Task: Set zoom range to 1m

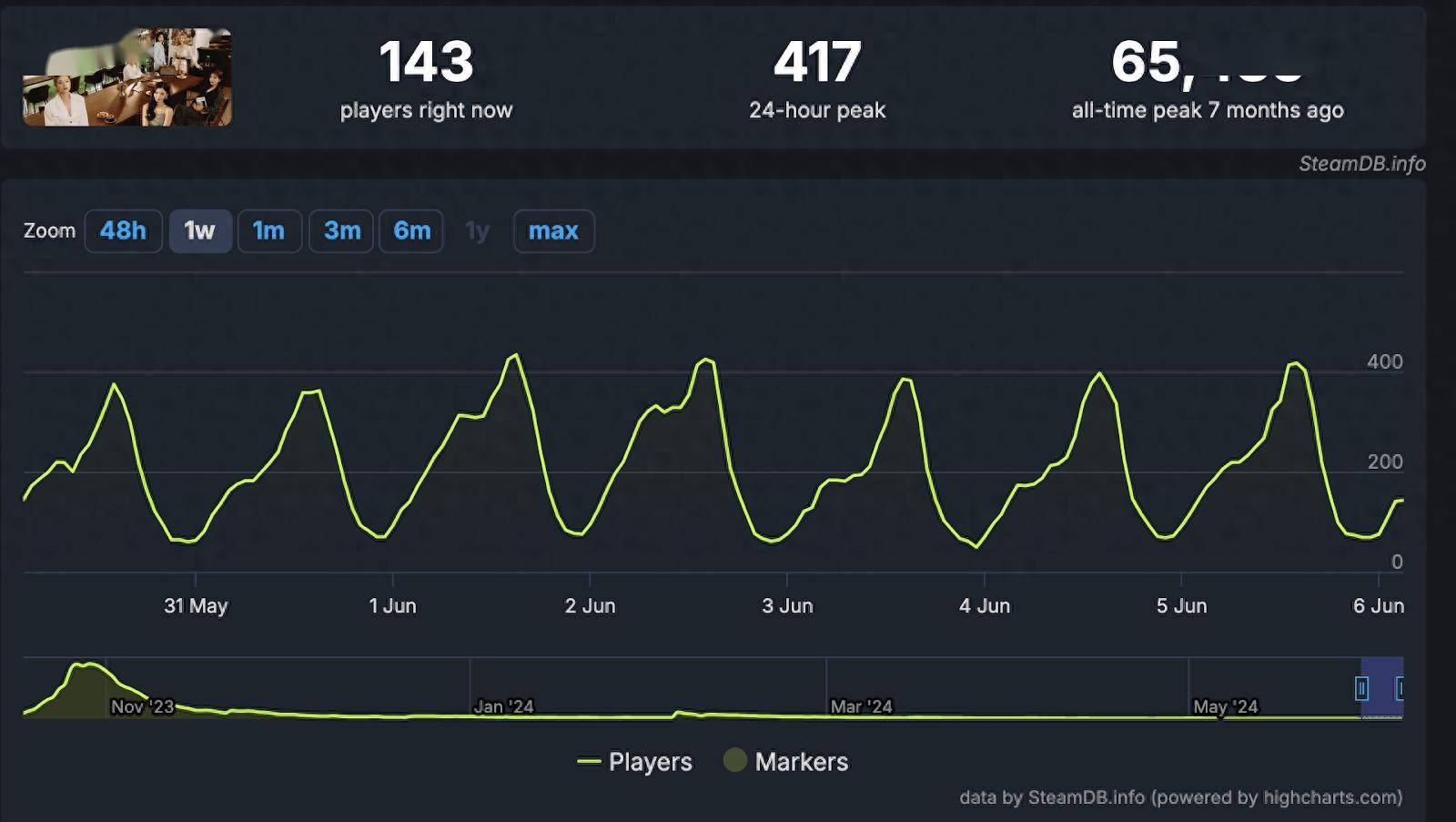Action: click(268, 231)
